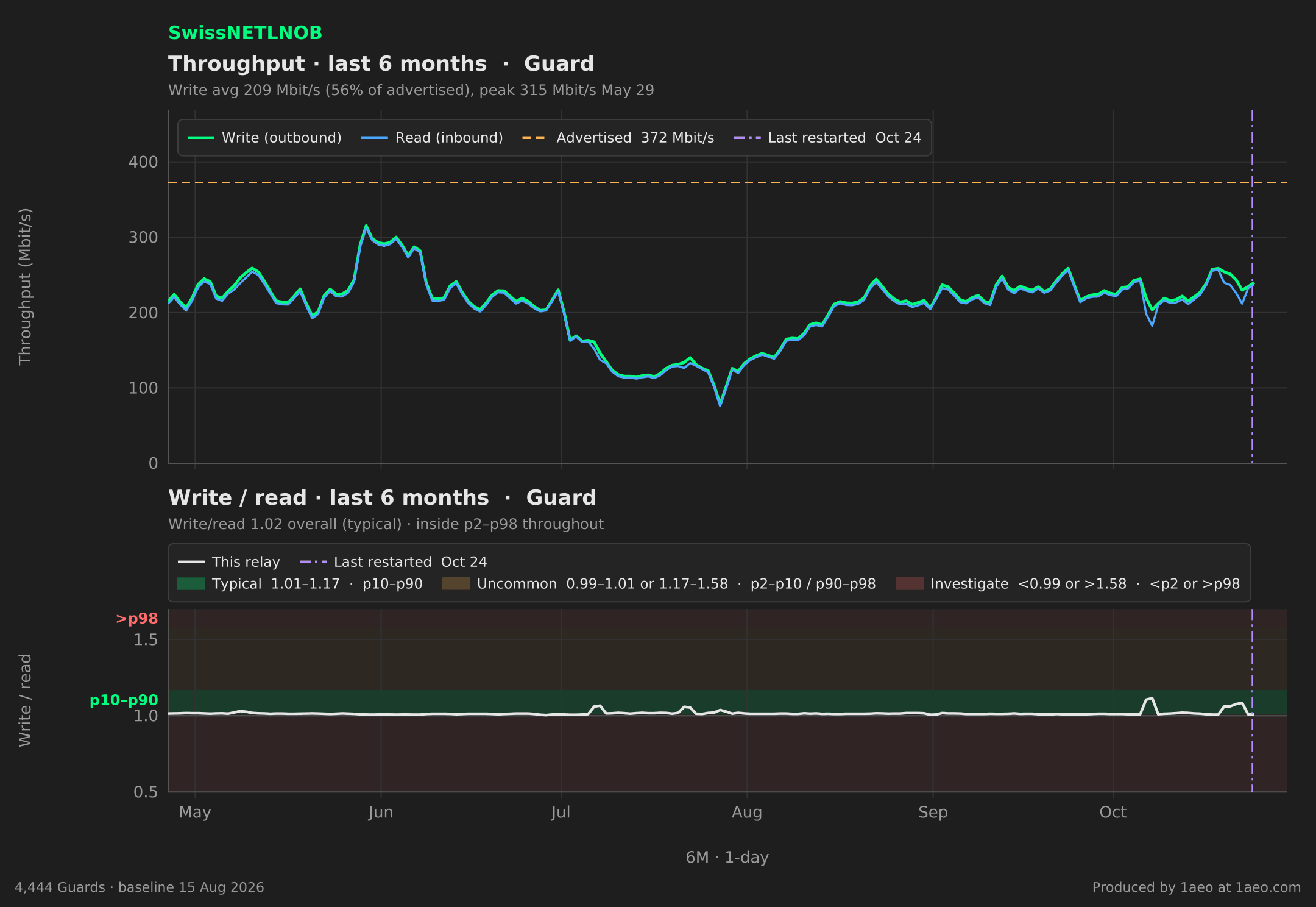Click the Write / read last 6 months title
The height and width of the screenshot is (907, 1316).
[x=382, y=497]
